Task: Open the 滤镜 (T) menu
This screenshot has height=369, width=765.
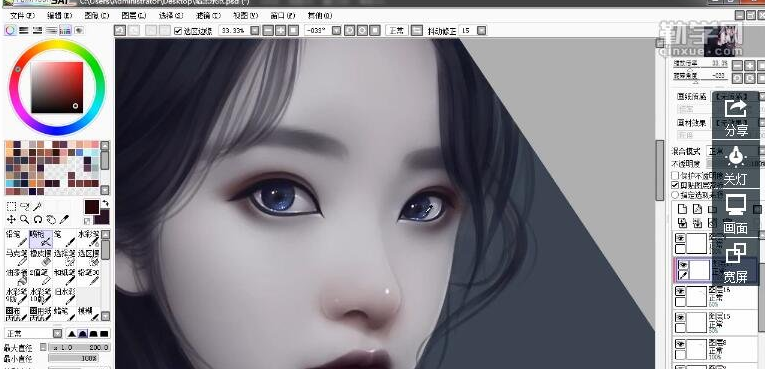Action: click(x=208, y=16)
